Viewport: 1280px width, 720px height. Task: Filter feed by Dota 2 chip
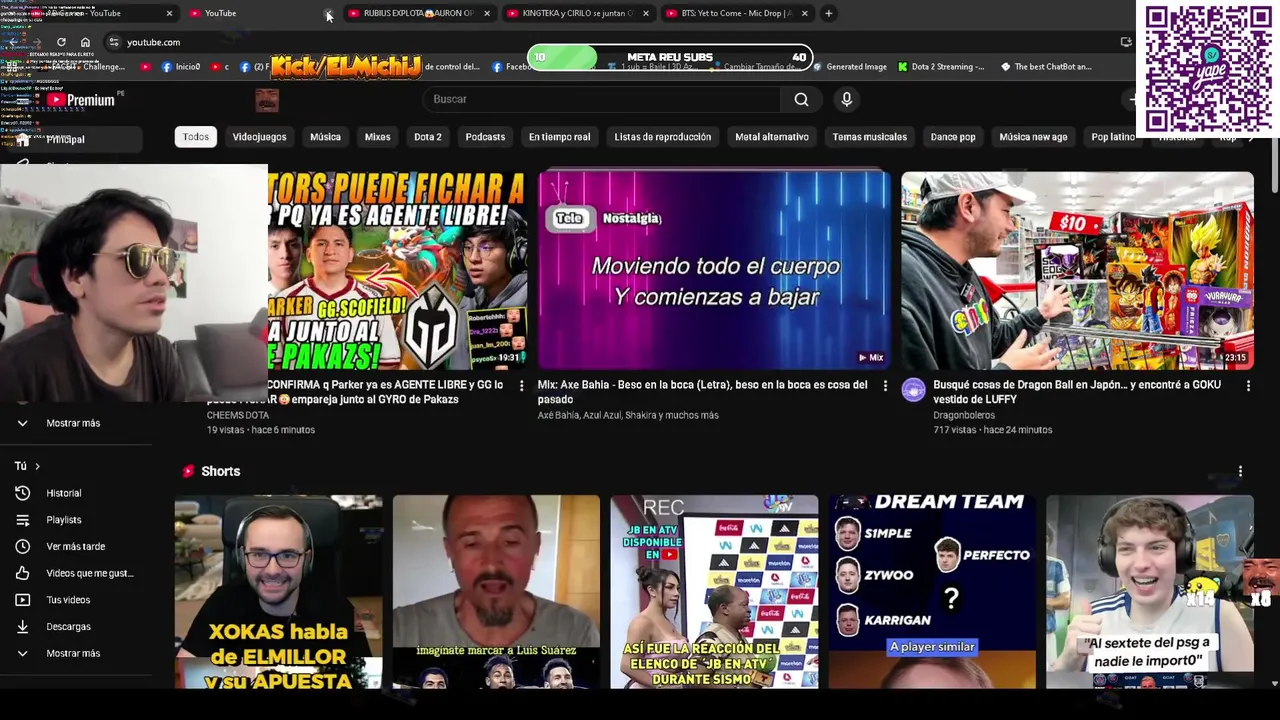click(427, 137)
